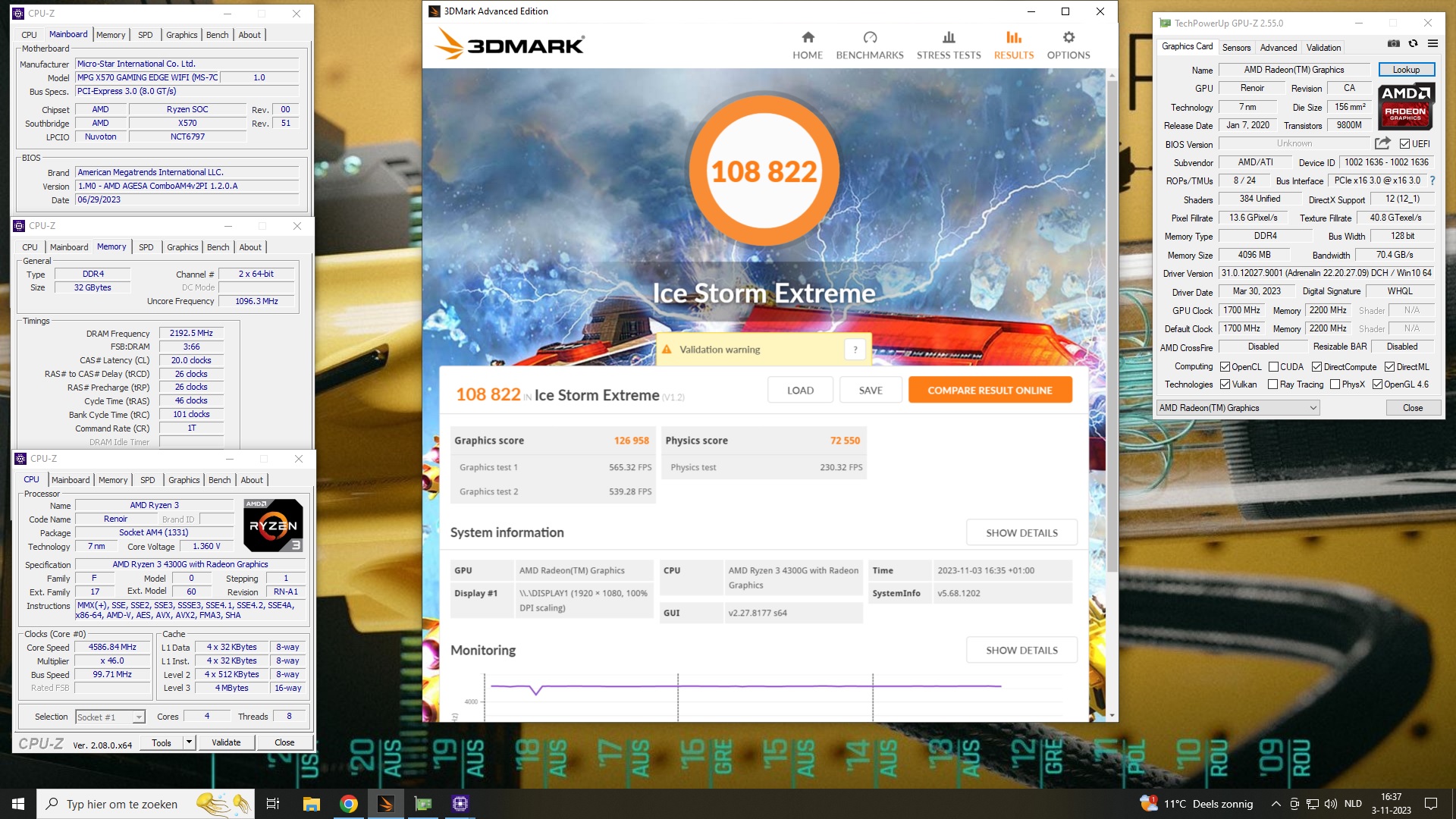Show details for Monitoring
1456x819 pixels.
click(1021, 651)
